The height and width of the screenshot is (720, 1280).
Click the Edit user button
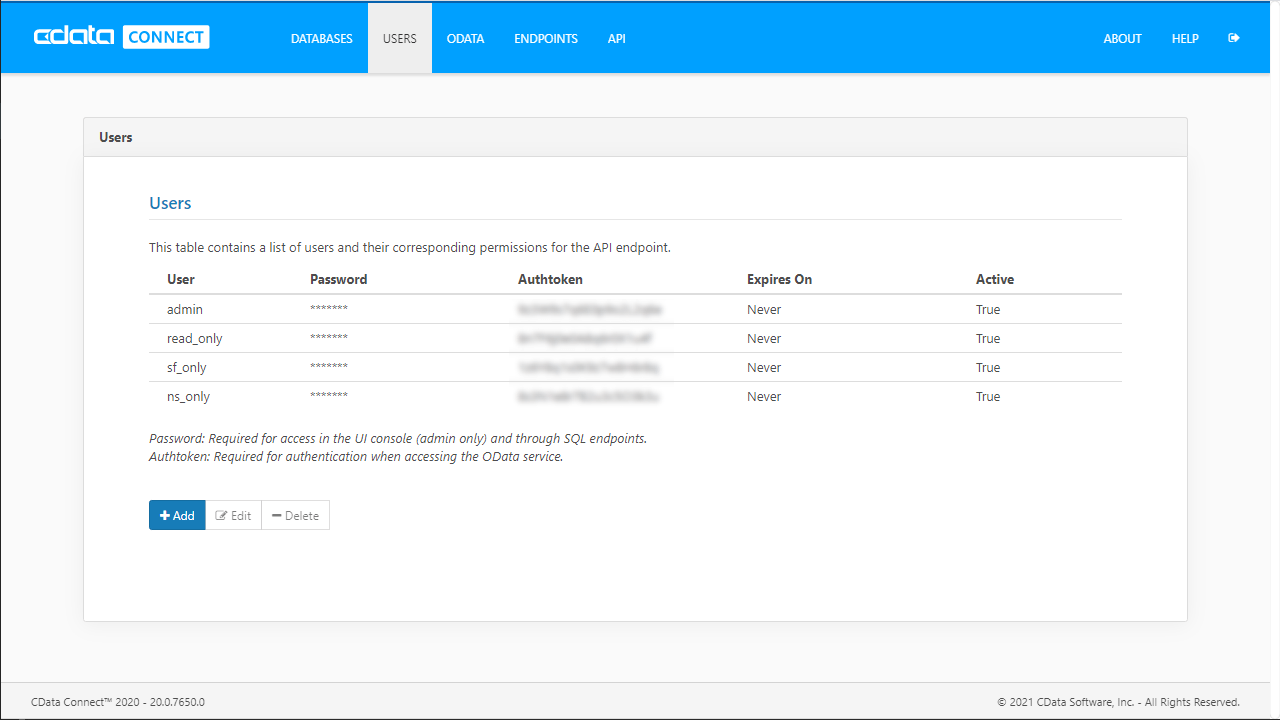233,516
